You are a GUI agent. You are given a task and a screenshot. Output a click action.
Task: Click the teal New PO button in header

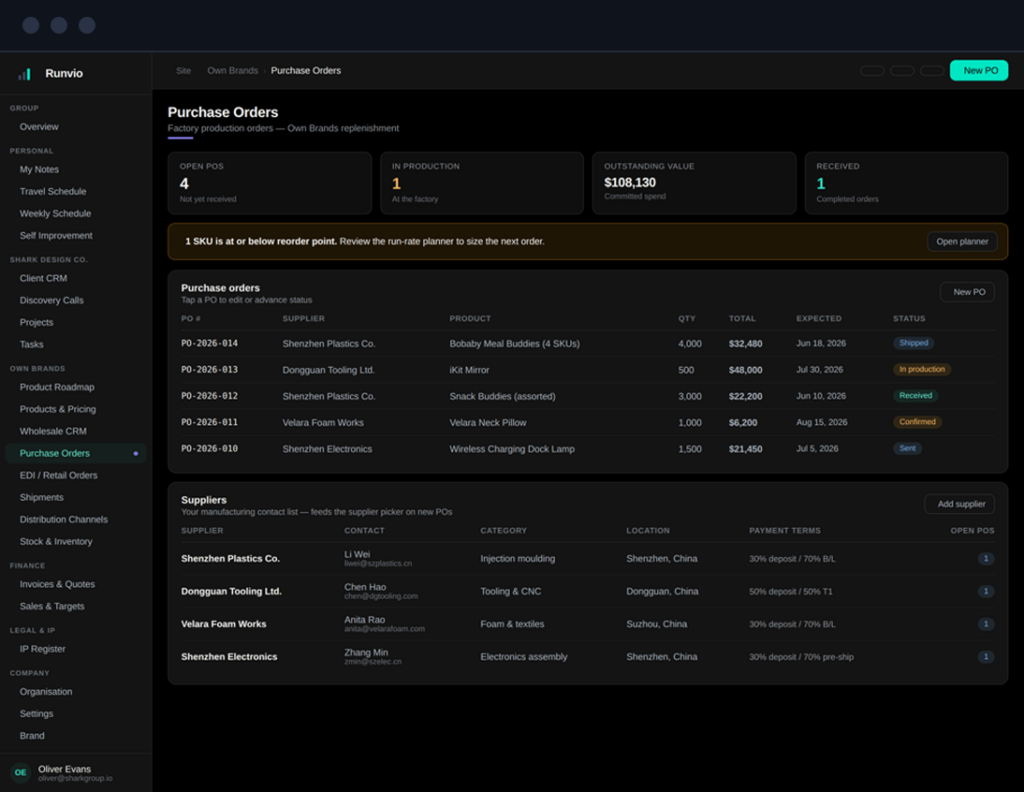pos(979,71)
